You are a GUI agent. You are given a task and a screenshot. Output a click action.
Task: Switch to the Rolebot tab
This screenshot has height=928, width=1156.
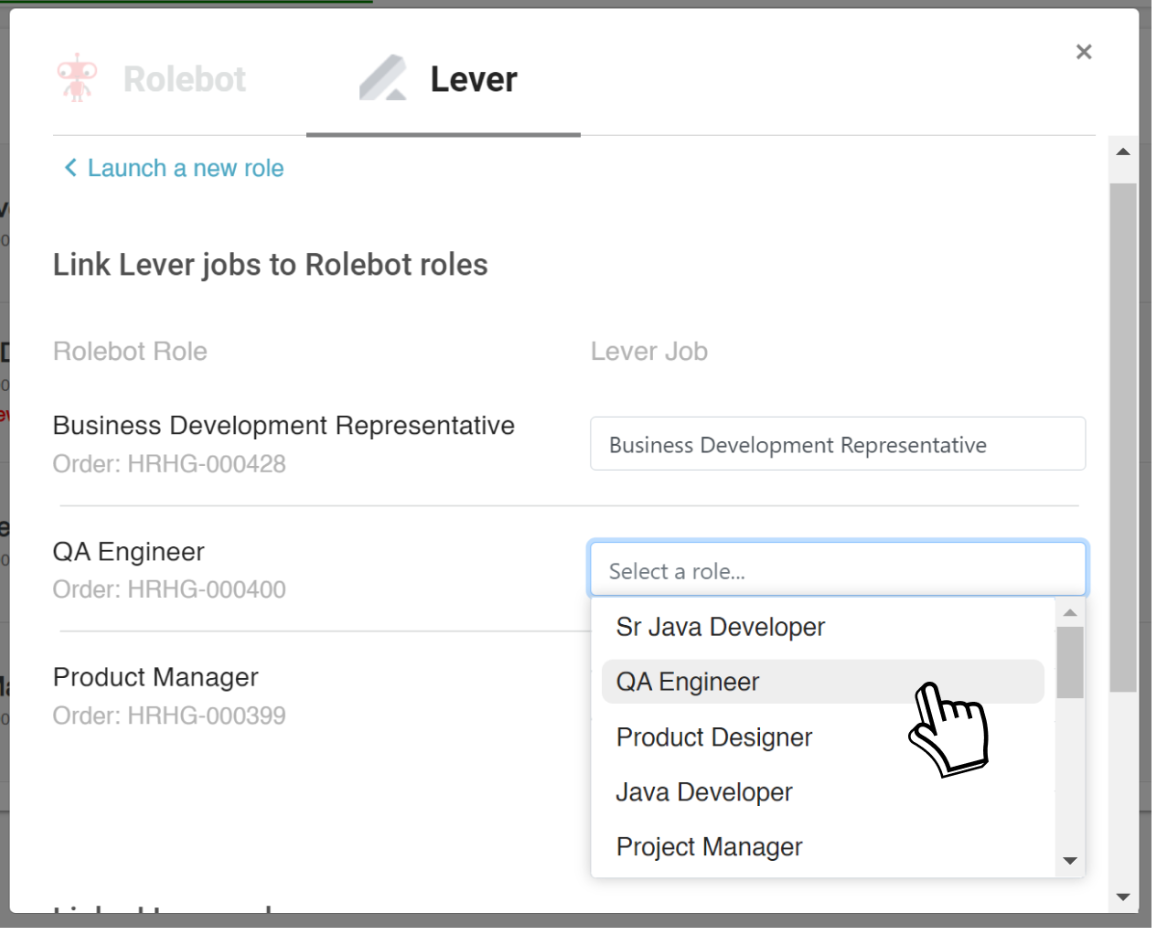[x=183, y=79]
